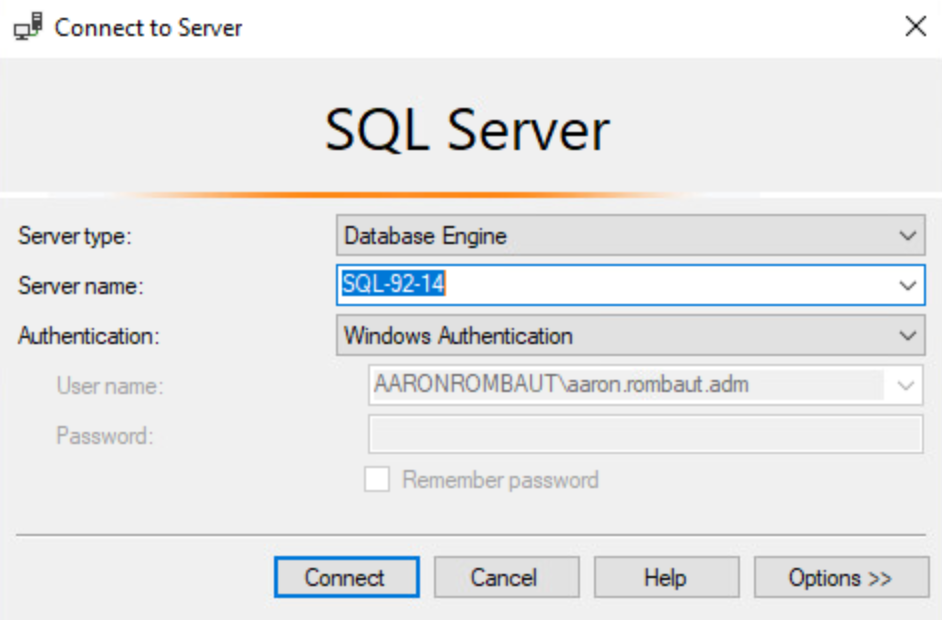Click the 'Authentication:' label
The width and height of the screenshot is (942, 620).
(x=88, y=336)
